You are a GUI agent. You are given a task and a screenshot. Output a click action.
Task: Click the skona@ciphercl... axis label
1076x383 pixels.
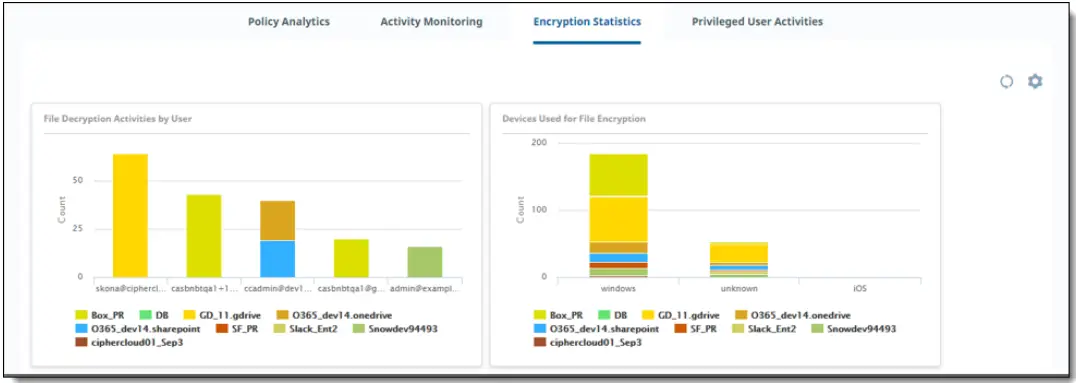[x=131, y=289]
